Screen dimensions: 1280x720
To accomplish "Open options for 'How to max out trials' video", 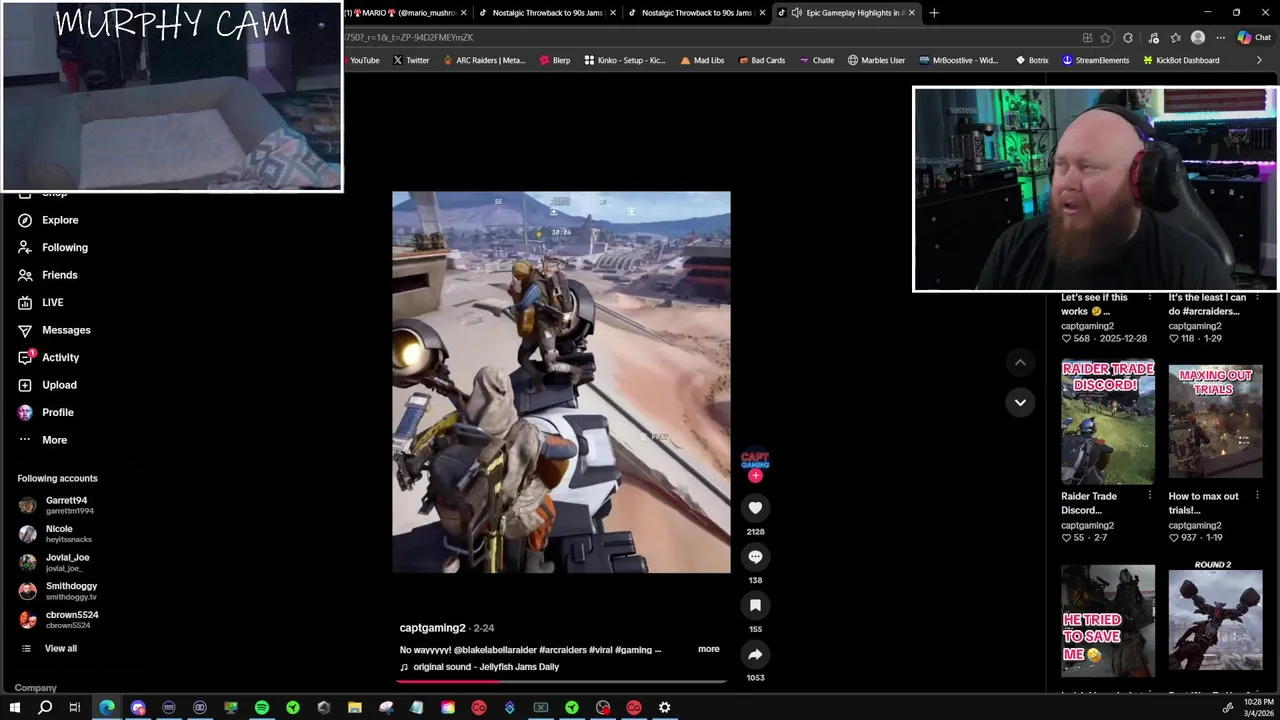I will point(1256,496).
